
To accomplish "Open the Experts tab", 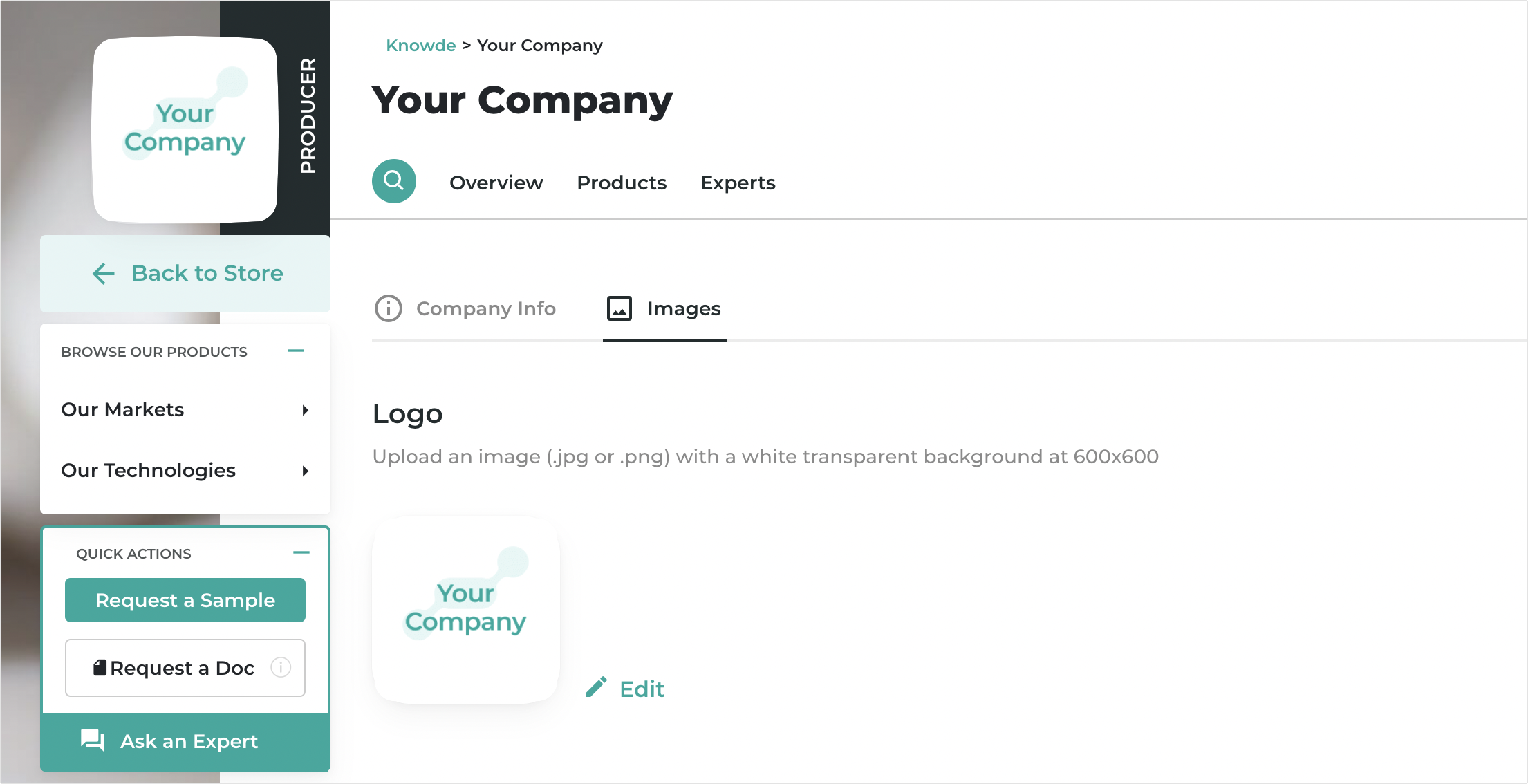I will click(x=738, y=183).
